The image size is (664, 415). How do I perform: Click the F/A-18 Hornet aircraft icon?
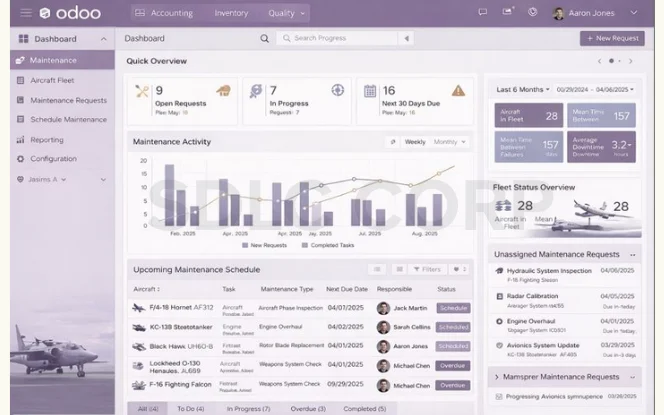click(x=138, y=308)
